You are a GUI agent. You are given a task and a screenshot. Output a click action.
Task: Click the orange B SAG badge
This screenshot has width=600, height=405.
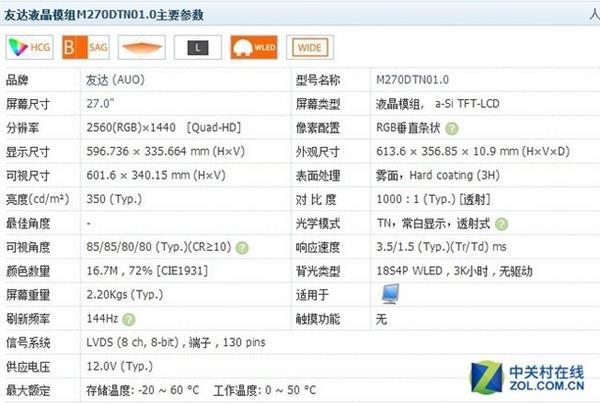(x=85, y=46)
